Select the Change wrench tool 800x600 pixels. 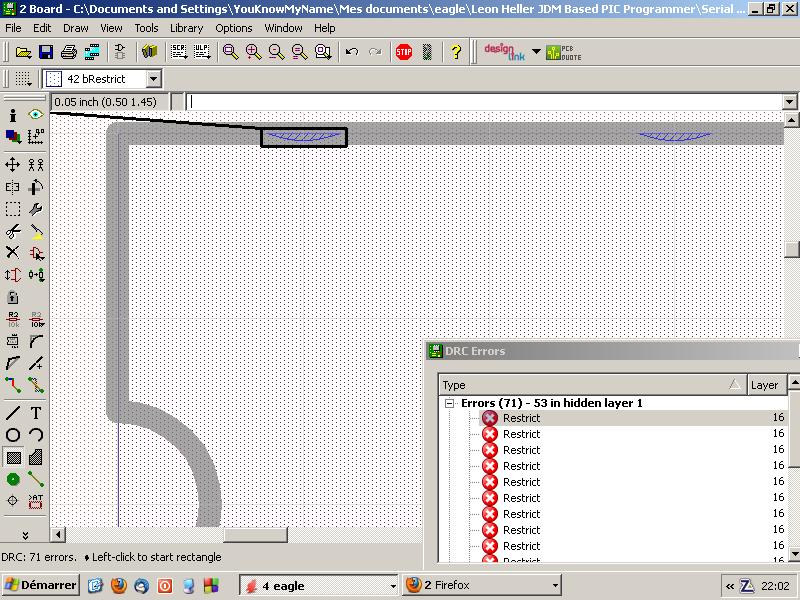(36, 209)
